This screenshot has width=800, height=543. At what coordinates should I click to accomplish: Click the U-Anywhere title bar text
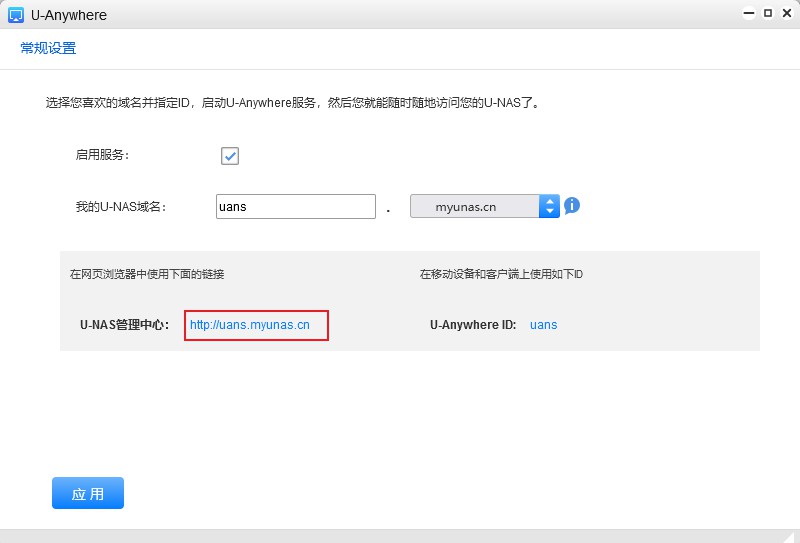point(69,15)
